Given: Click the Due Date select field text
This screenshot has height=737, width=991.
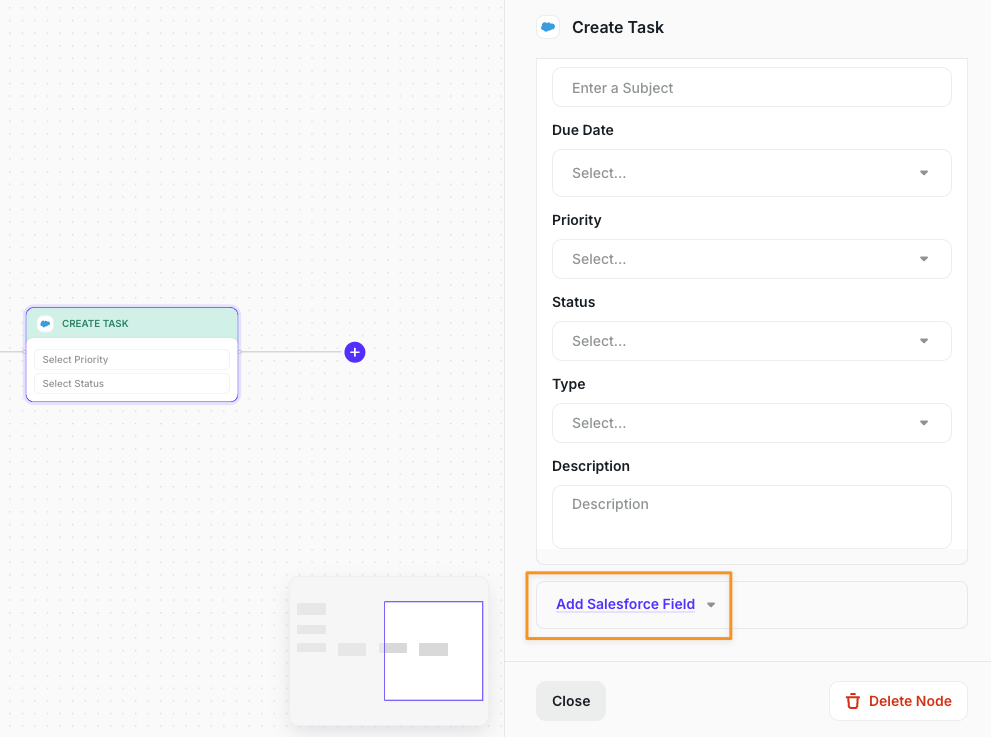Looking at the screenshot, I should coord(600,173).
